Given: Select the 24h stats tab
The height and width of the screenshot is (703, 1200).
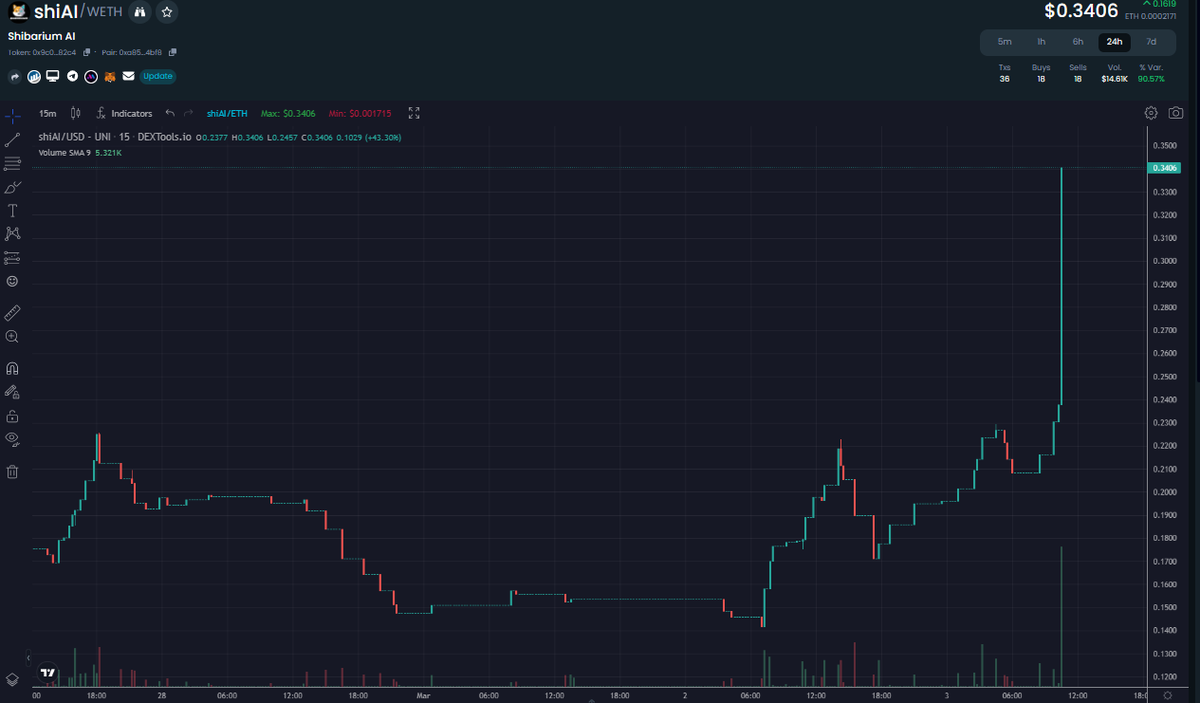Looking at the screenshot, I should coord(1114,42).
